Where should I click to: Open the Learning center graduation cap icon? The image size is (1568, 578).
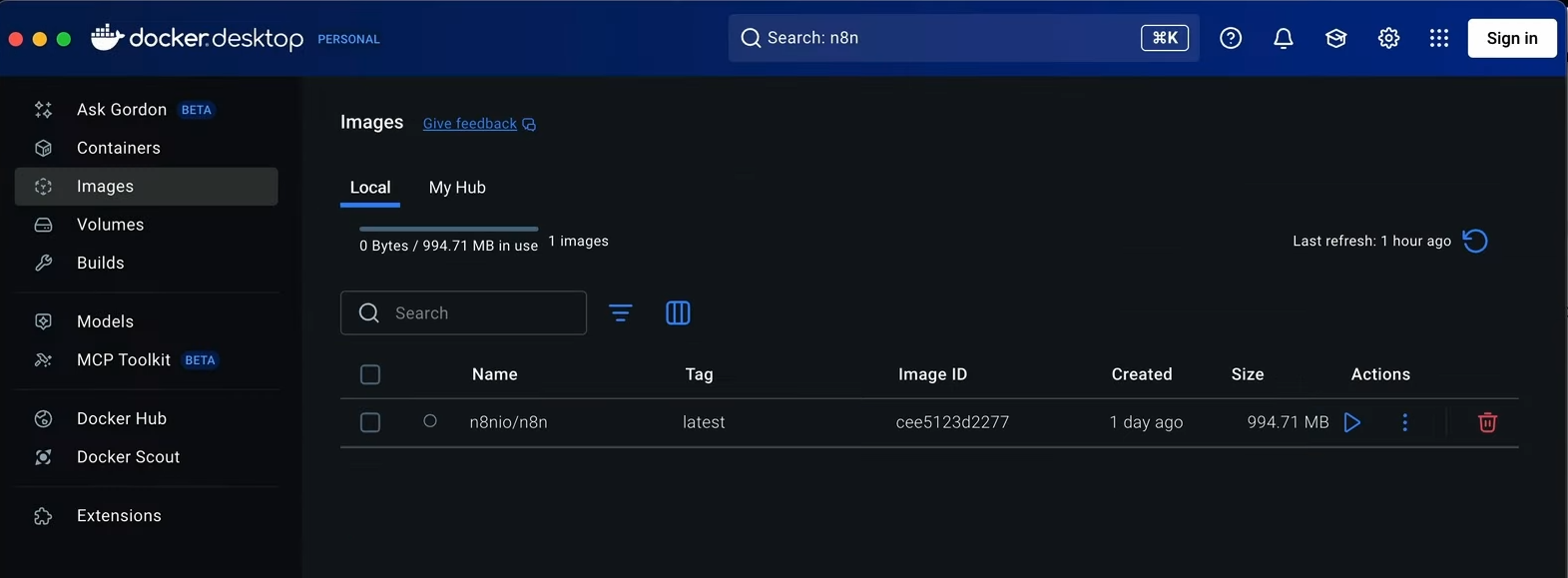(x=1336, y=38)
